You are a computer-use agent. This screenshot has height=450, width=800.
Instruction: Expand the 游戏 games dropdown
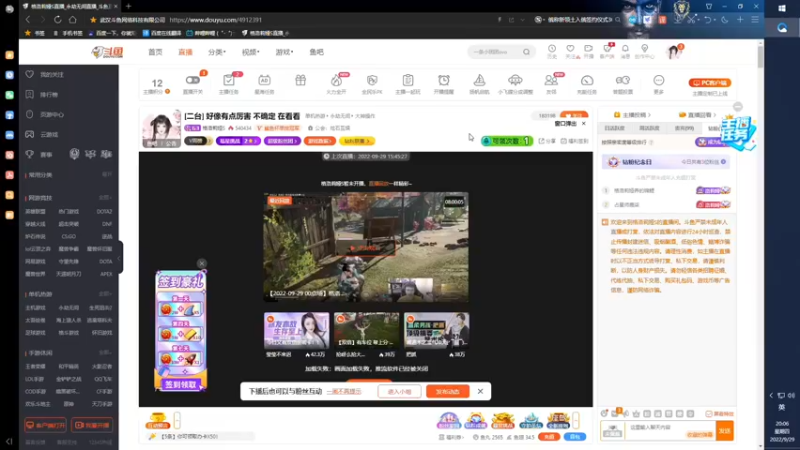coord(284,52)
